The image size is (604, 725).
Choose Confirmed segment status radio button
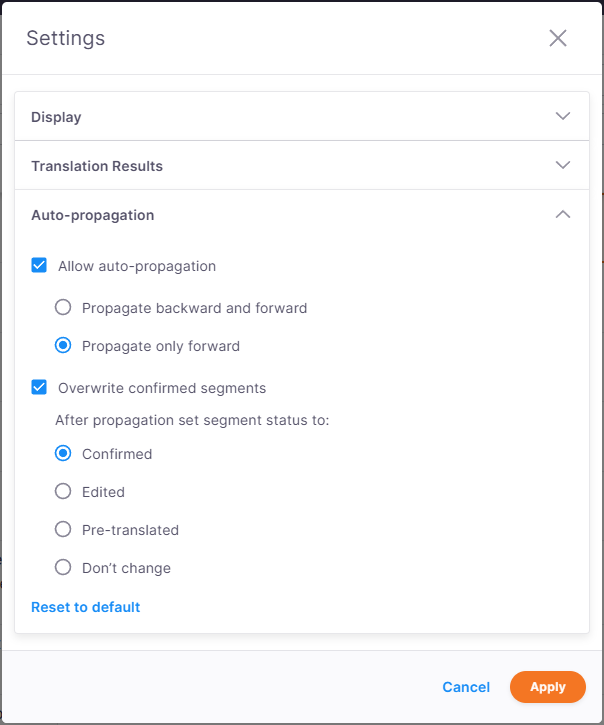(x=63, y=454)
